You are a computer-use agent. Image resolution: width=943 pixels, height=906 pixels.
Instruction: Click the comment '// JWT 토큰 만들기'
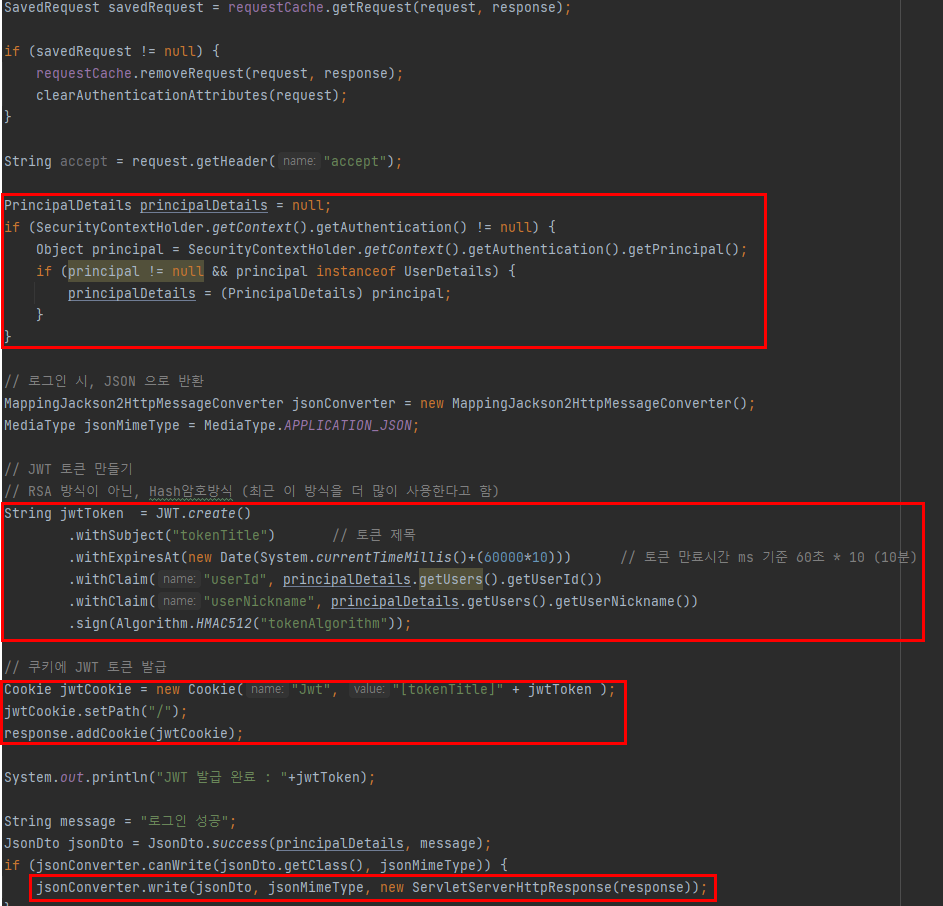(x=68, y=469)
